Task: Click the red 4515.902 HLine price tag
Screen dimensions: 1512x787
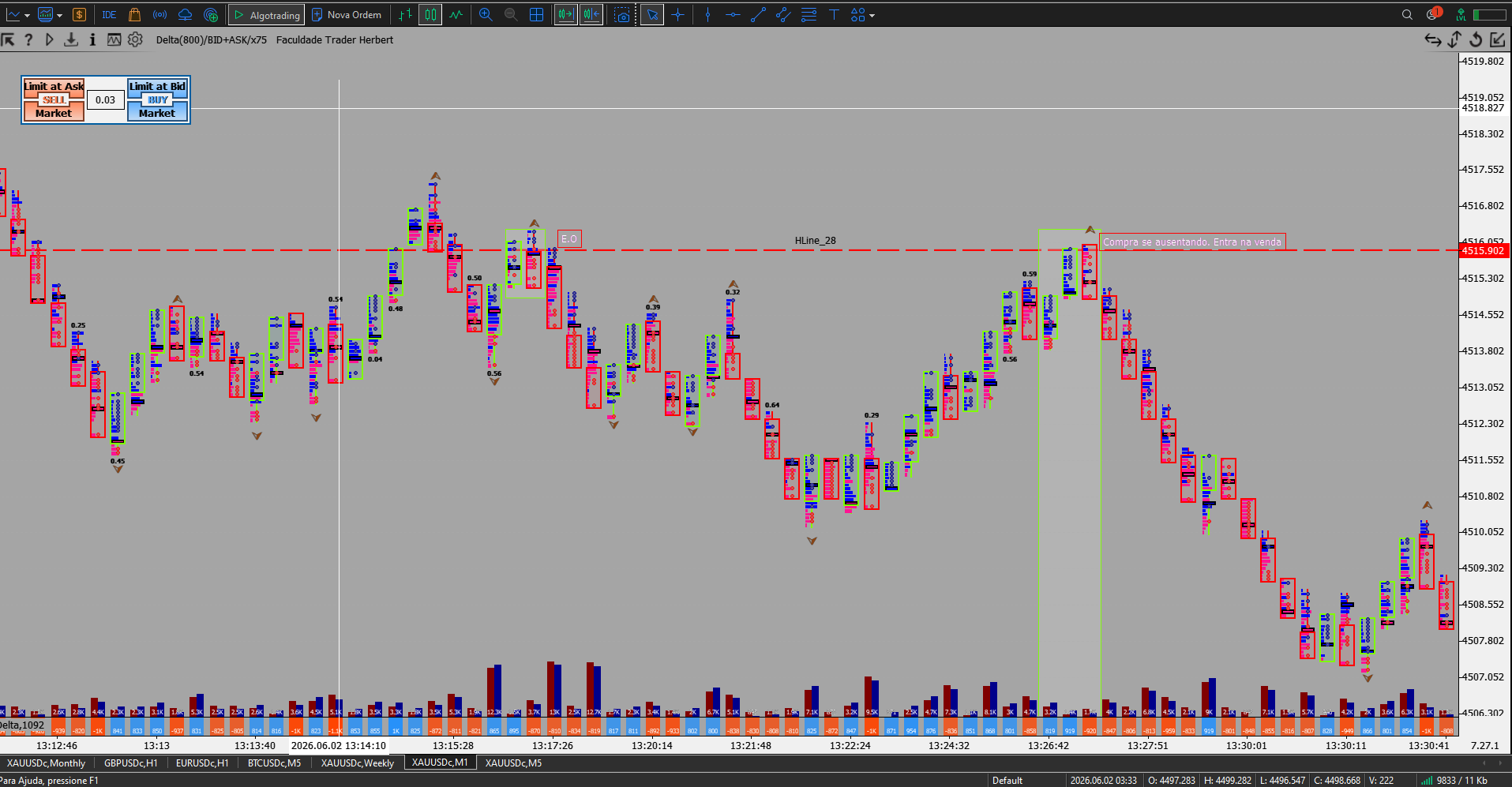Action: [x=1483, y=250]
